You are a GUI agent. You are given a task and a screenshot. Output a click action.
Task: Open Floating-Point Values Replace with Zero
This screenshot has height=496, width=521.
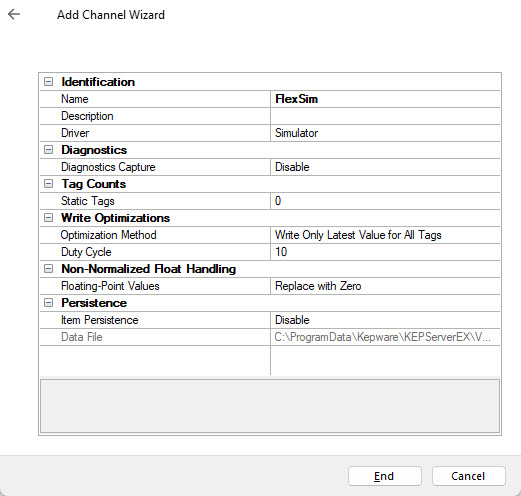tap(385, 286)
